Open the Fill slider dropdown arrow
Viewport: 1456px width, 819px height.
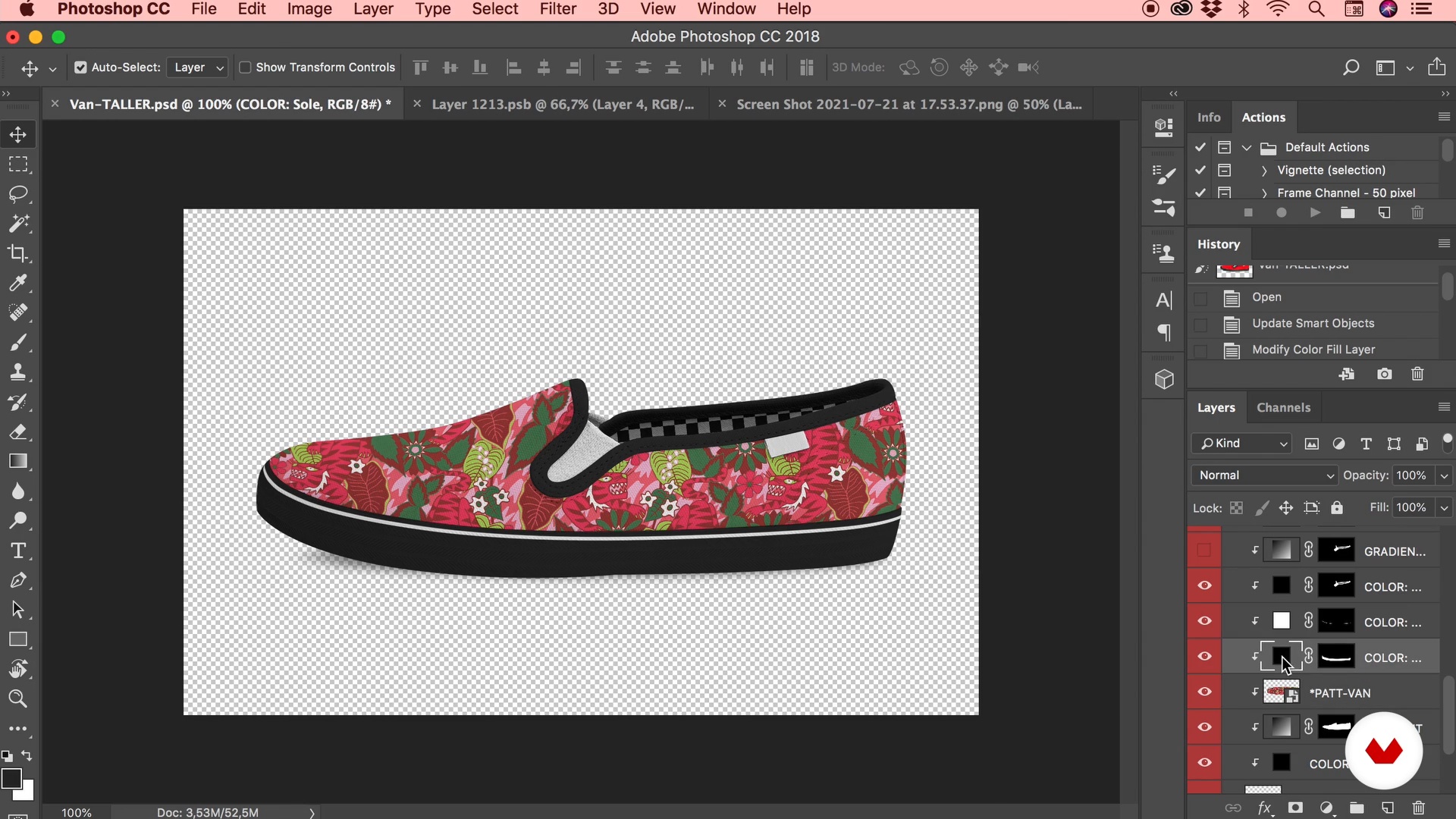point(1444,508)
